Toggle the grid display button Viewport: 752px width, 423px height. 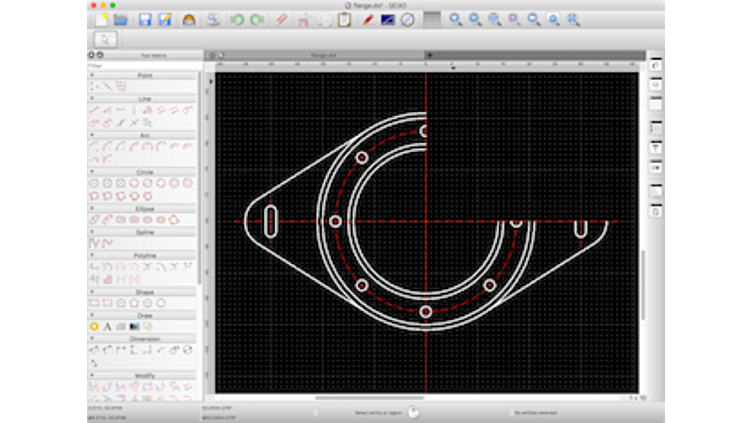point(431,19)
